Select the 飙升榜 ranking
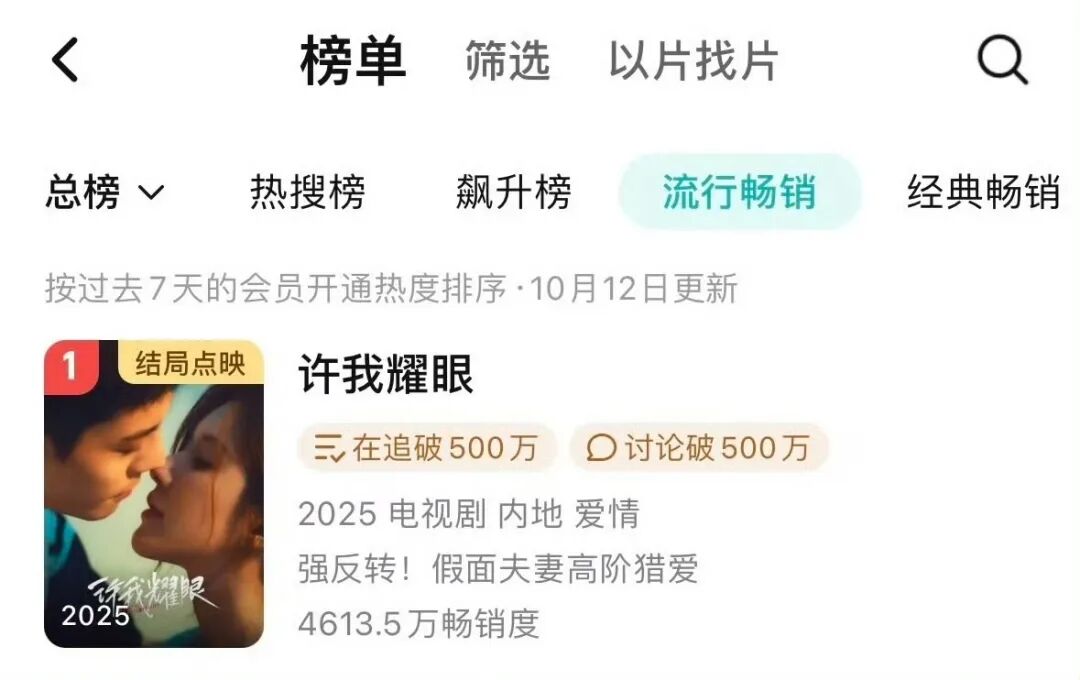 513,192
